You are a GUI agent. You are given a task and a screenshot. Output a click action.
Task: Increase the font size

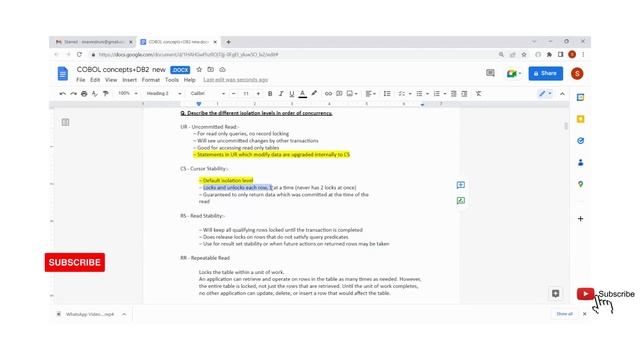coord(258,94)
